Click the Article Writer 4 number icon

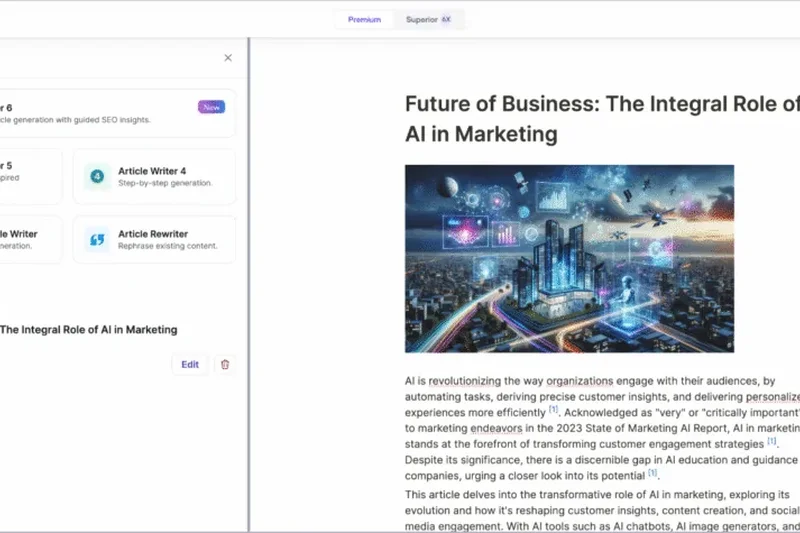(97, 176)
